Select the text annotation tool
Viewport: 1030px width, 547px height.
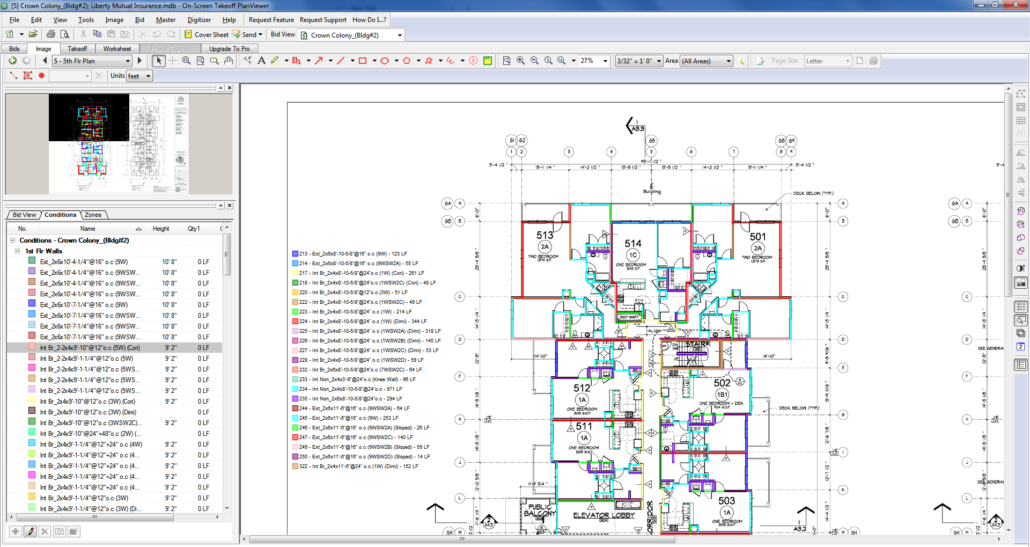pos(262,61)
